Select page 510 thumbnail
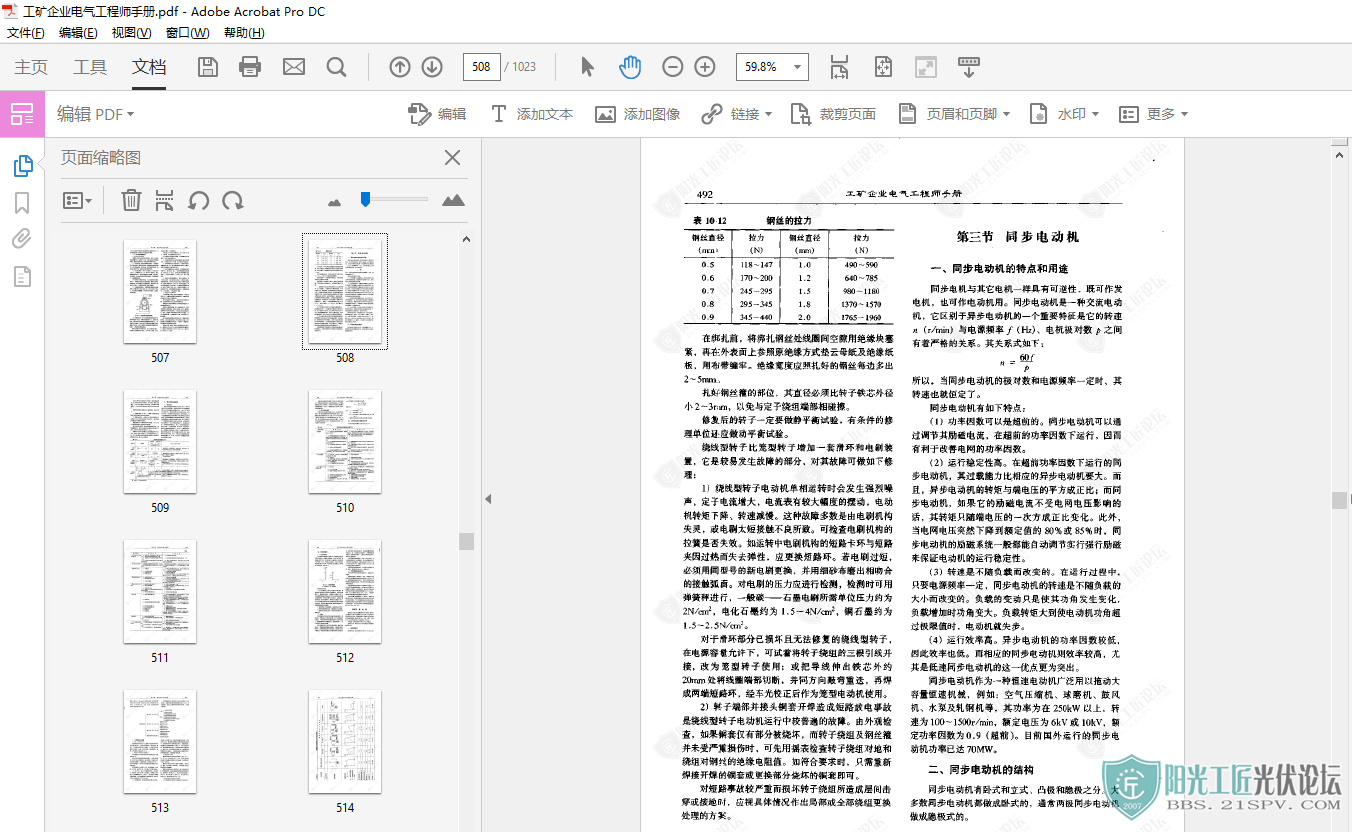Viewport: 1352px width, 832px height. tap(345, 441)
